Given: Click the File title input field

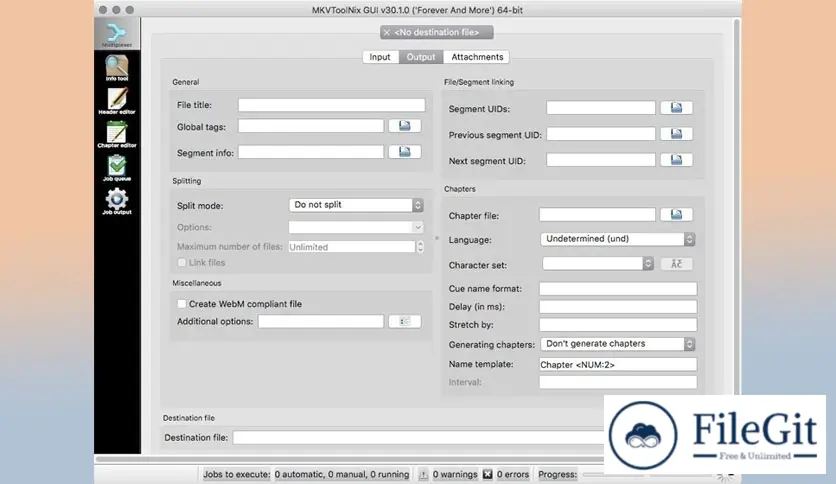Looking at the screenshot, I should (332, 105).
